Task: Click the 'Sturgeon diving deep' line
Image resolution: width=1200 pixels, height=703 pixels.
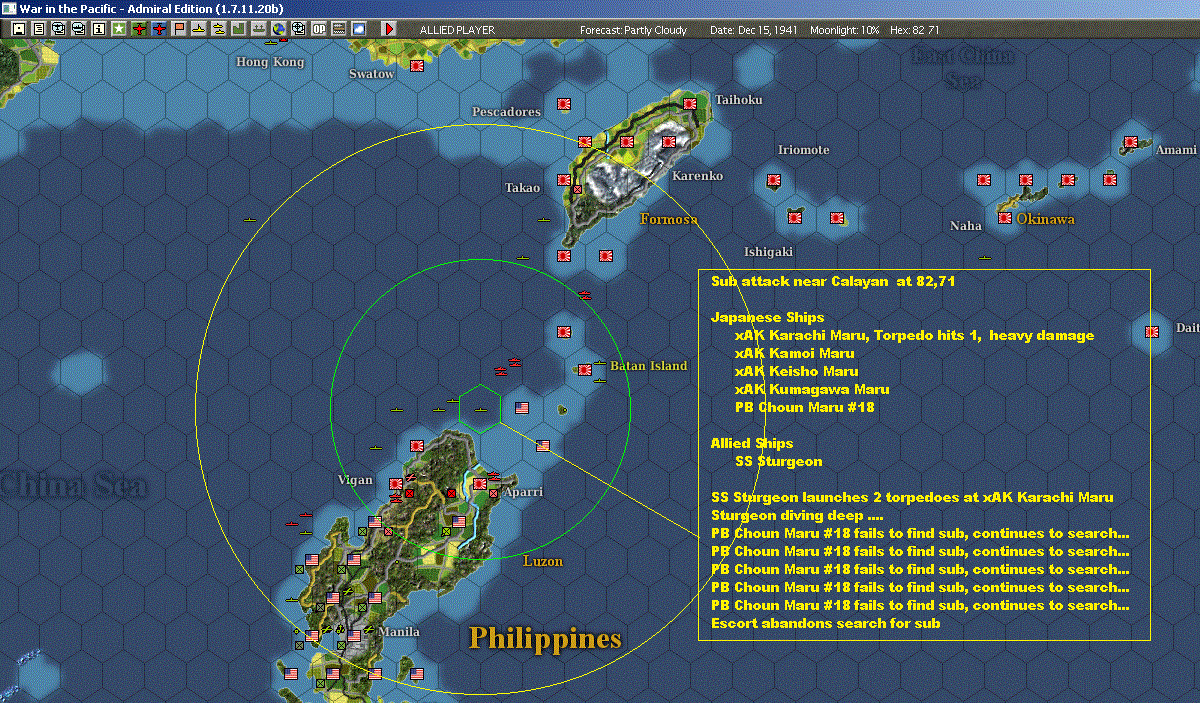Action: [x=797, y=516]
